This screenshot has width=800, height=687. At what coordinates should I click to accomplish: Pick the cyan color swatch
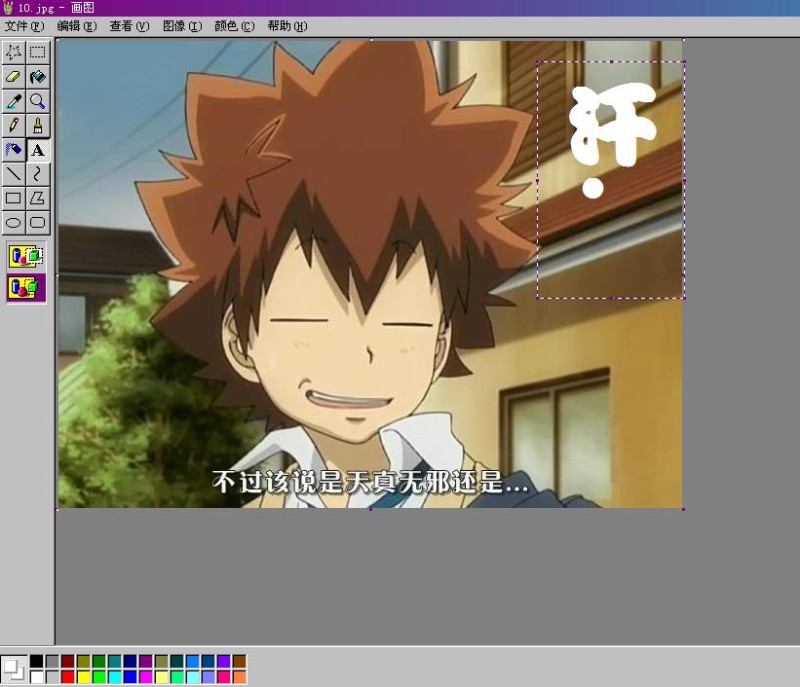point(115,677)
